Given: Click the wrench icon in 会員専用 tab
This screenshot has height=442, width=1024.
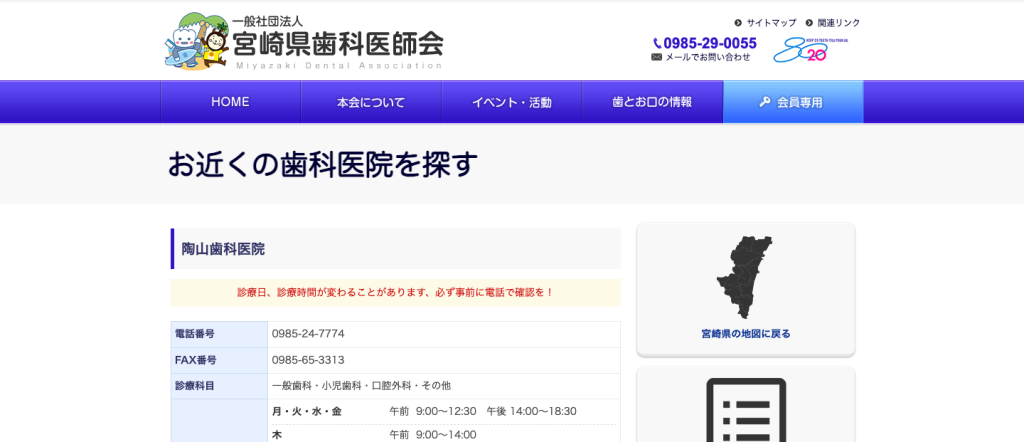Looking at the screenshot, I should coord(765,102).
